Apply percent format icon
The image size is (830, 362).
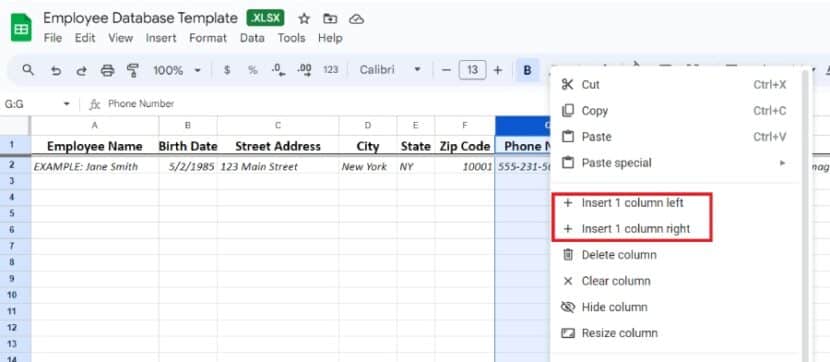point(252,70)
